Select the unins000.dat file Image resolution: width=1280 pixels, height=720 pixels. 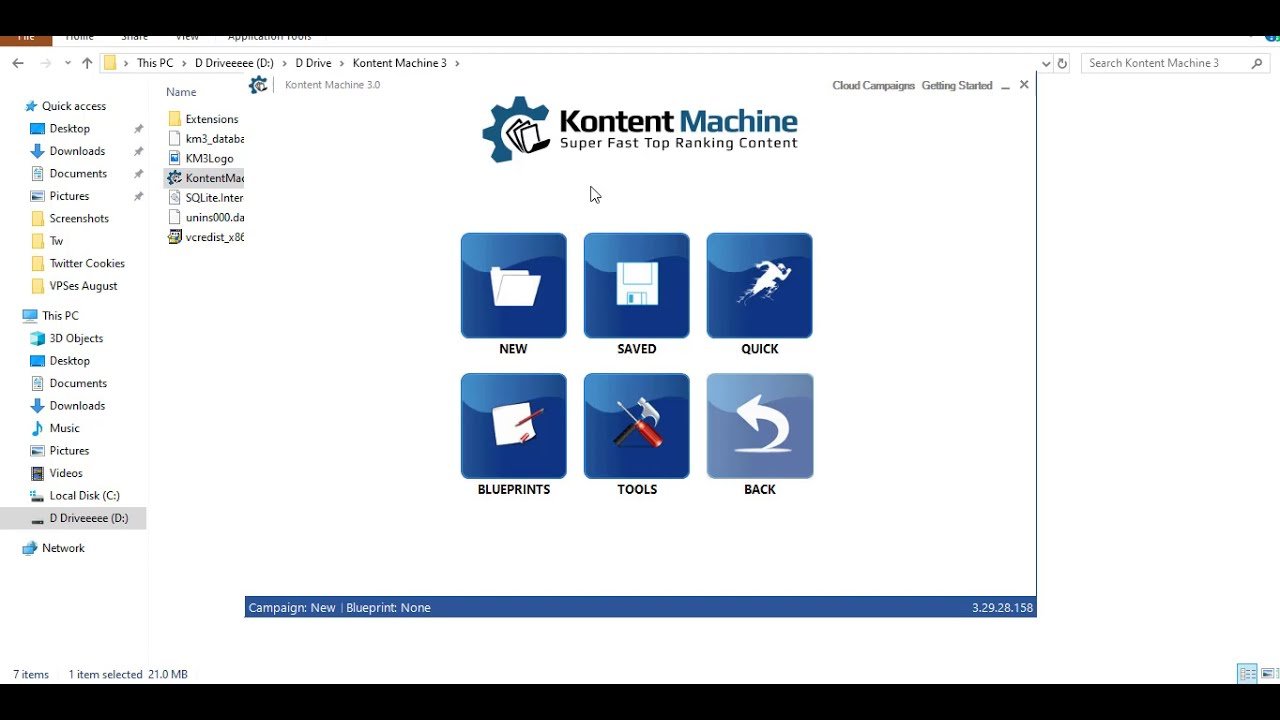[x=205, y=217]
